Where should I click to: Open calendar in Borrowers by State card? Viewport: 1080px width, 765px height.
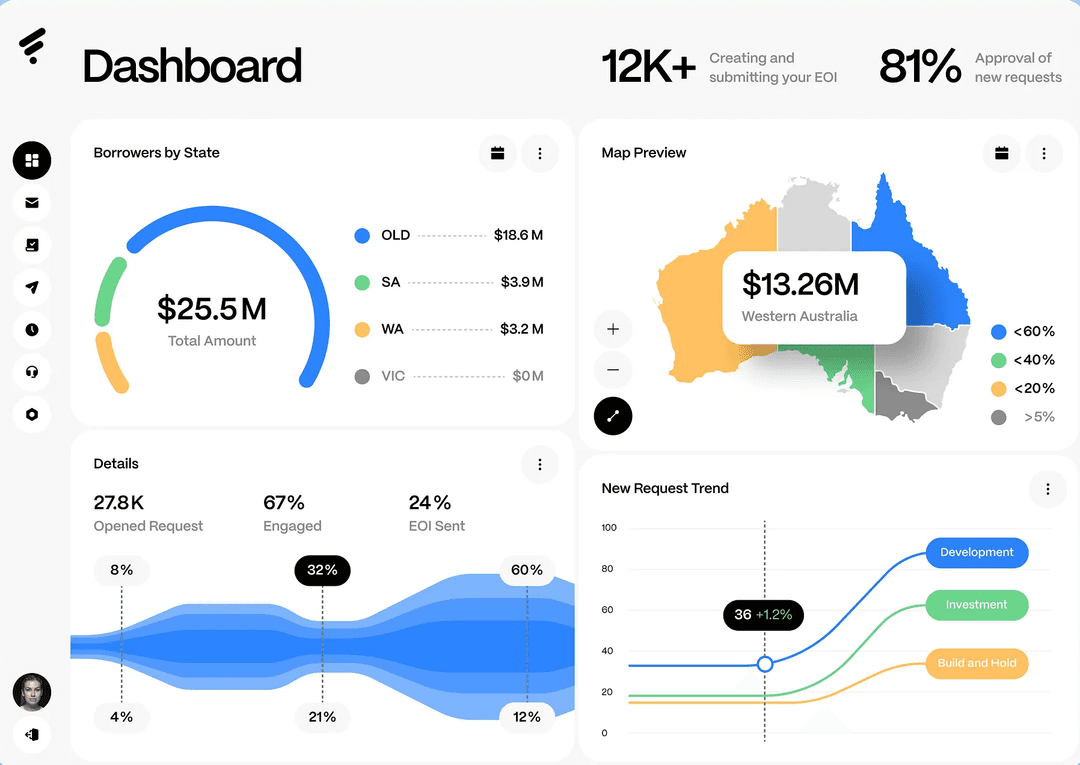(x=497, y=154)
